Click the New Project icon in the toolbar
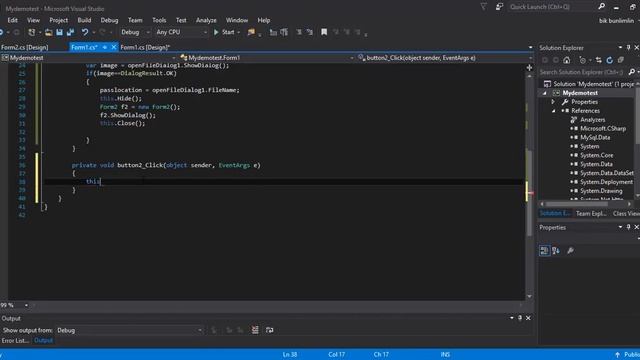Screen dimensions: 640x360 pos(31,32)
